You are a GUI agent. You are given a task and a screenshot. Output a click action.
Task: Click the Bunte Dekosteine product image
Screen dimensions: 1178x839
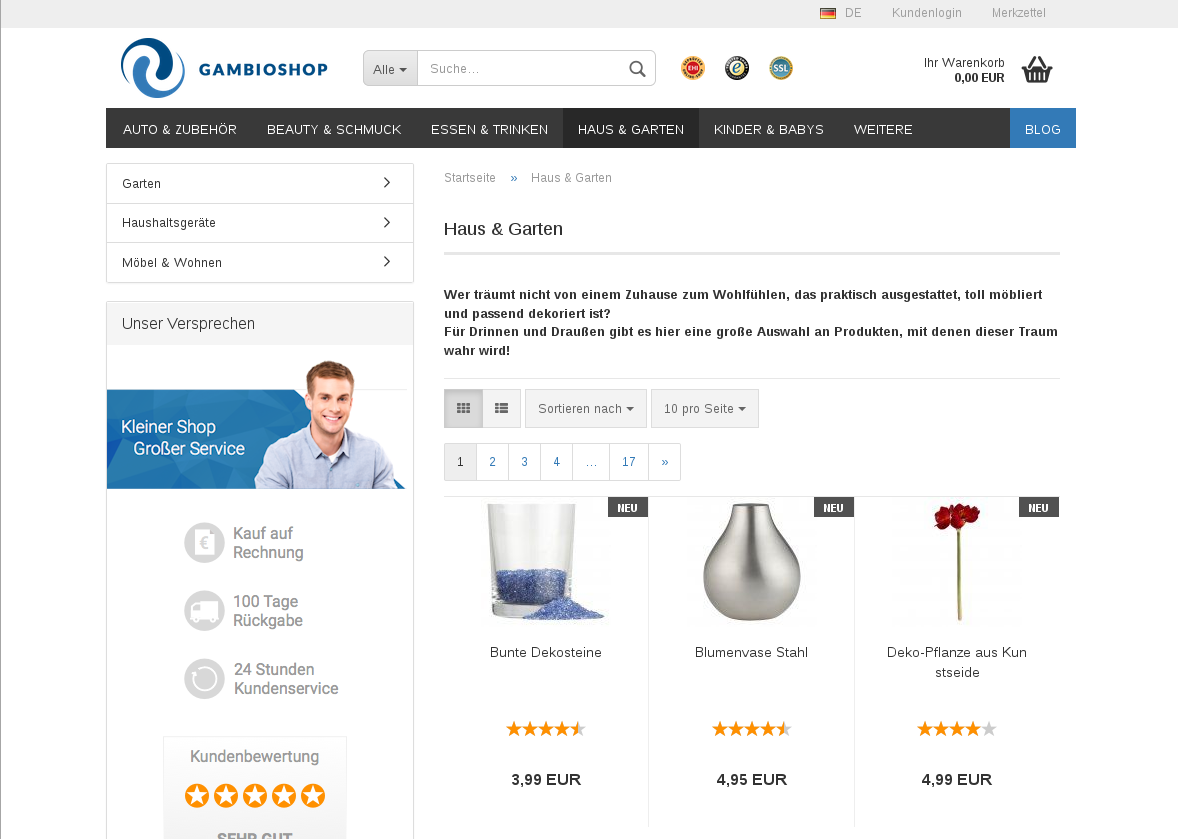(545, 562)
